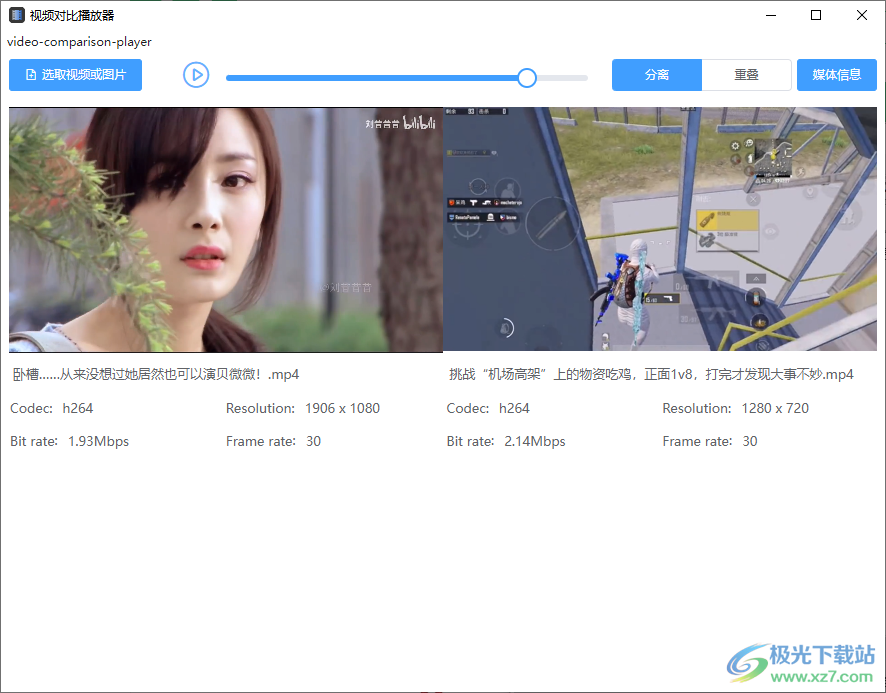Switch to 重叠 overlay view mode
Viewport: 886px width, 693px height.
746,75
